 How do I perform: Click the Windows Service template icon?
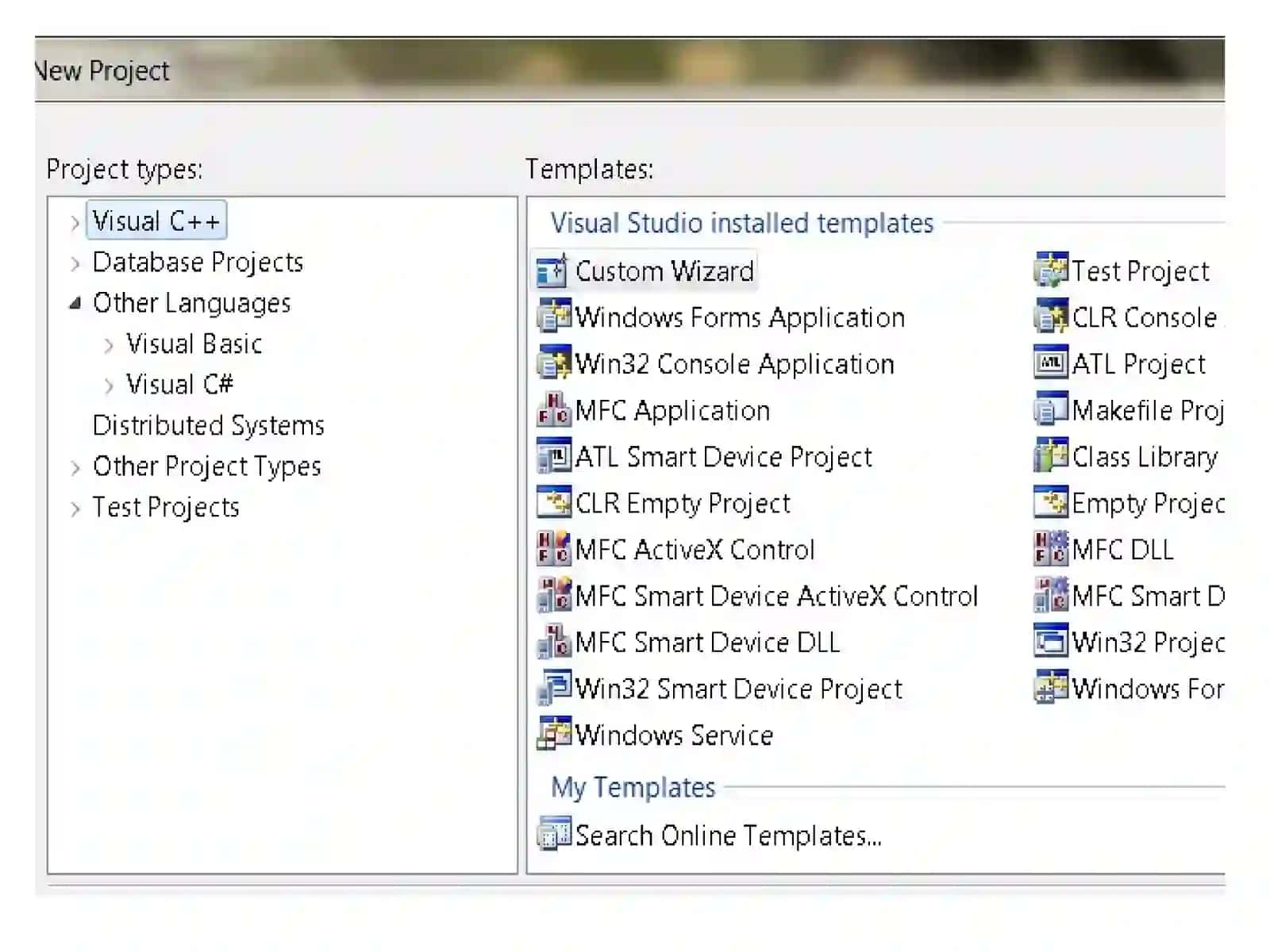(x=553, y=735)
